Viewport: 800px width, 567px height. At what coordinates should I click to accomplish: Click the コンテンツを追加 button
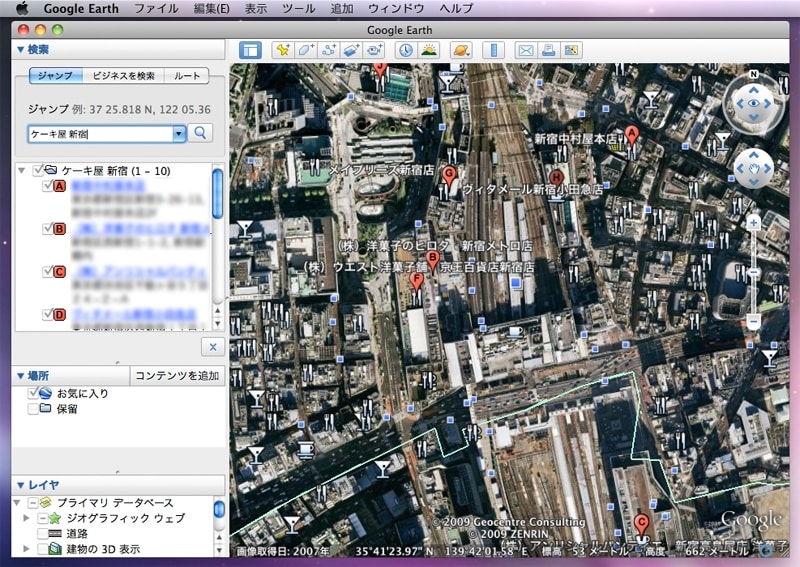pyautogui.click(x=177, y=375)
